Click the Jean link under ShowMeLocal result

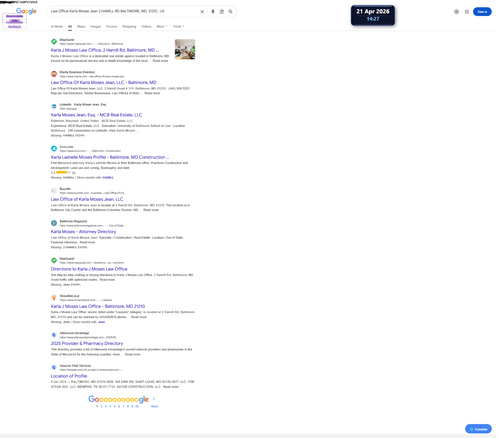coord(102,322)
